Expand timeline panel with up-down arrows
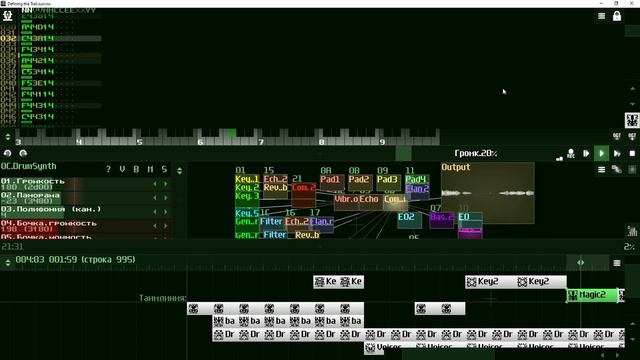This screenshot has width=640, height=360. click(8, 262)
